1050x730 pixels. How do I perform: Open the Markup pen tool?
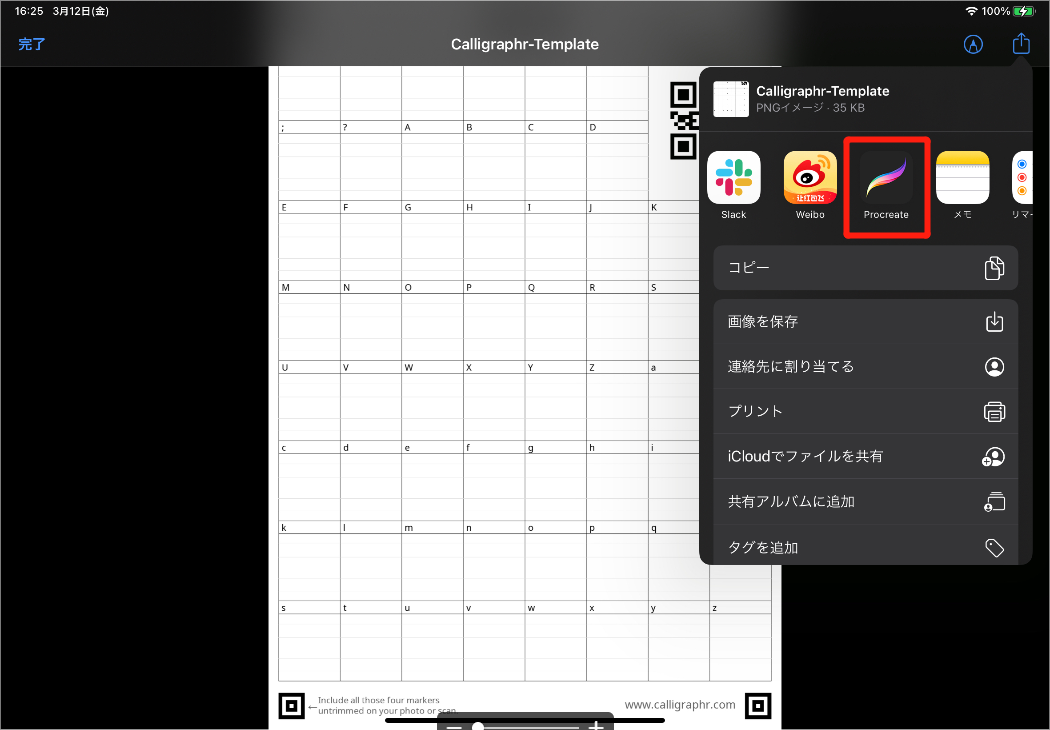point(972,44)
